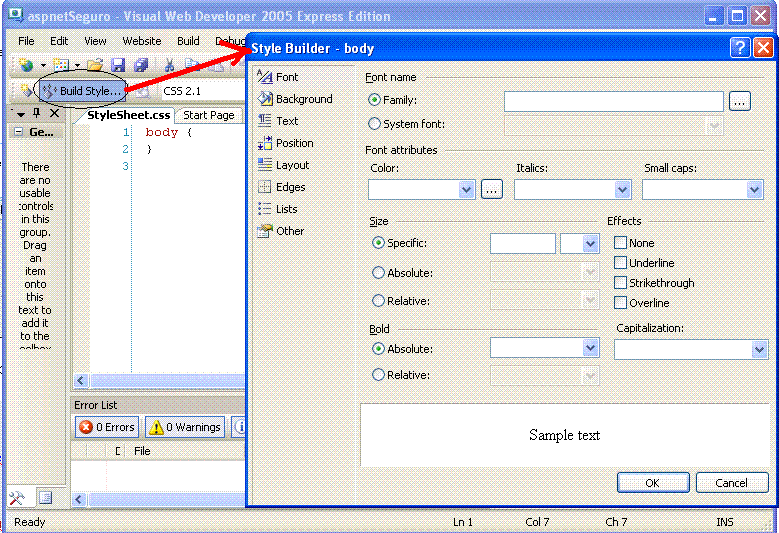
Task: Click the Add Style Rule icon
Action: [26, 90]
